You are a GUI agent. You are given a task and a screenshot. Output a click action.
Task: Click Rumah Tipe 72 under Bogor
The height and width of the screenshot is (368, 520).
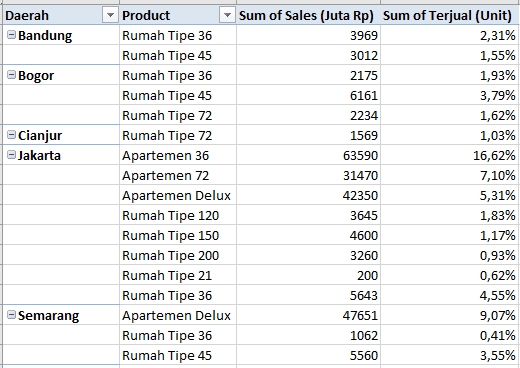(x=178, y=115)
